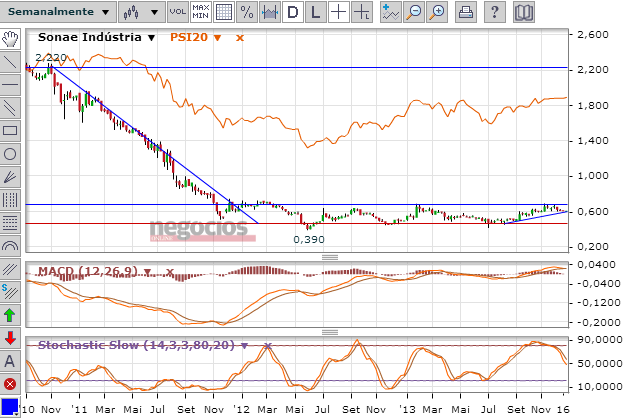Image resolution: width=632 pixels, height=420 pixels.
Task: Open the Stochastic Slow indicator menu
Action: coord(244,346)
